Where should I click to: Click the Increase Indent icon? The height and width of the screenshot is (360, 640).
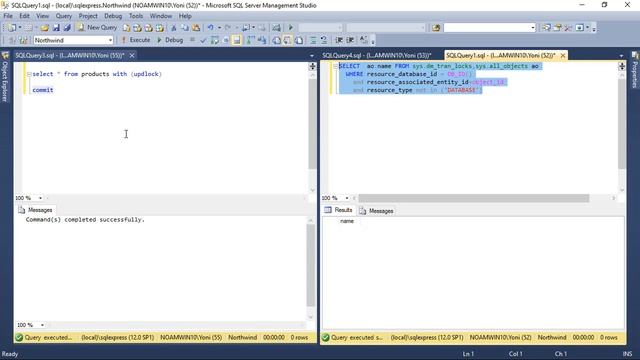[x=350, y=40]
